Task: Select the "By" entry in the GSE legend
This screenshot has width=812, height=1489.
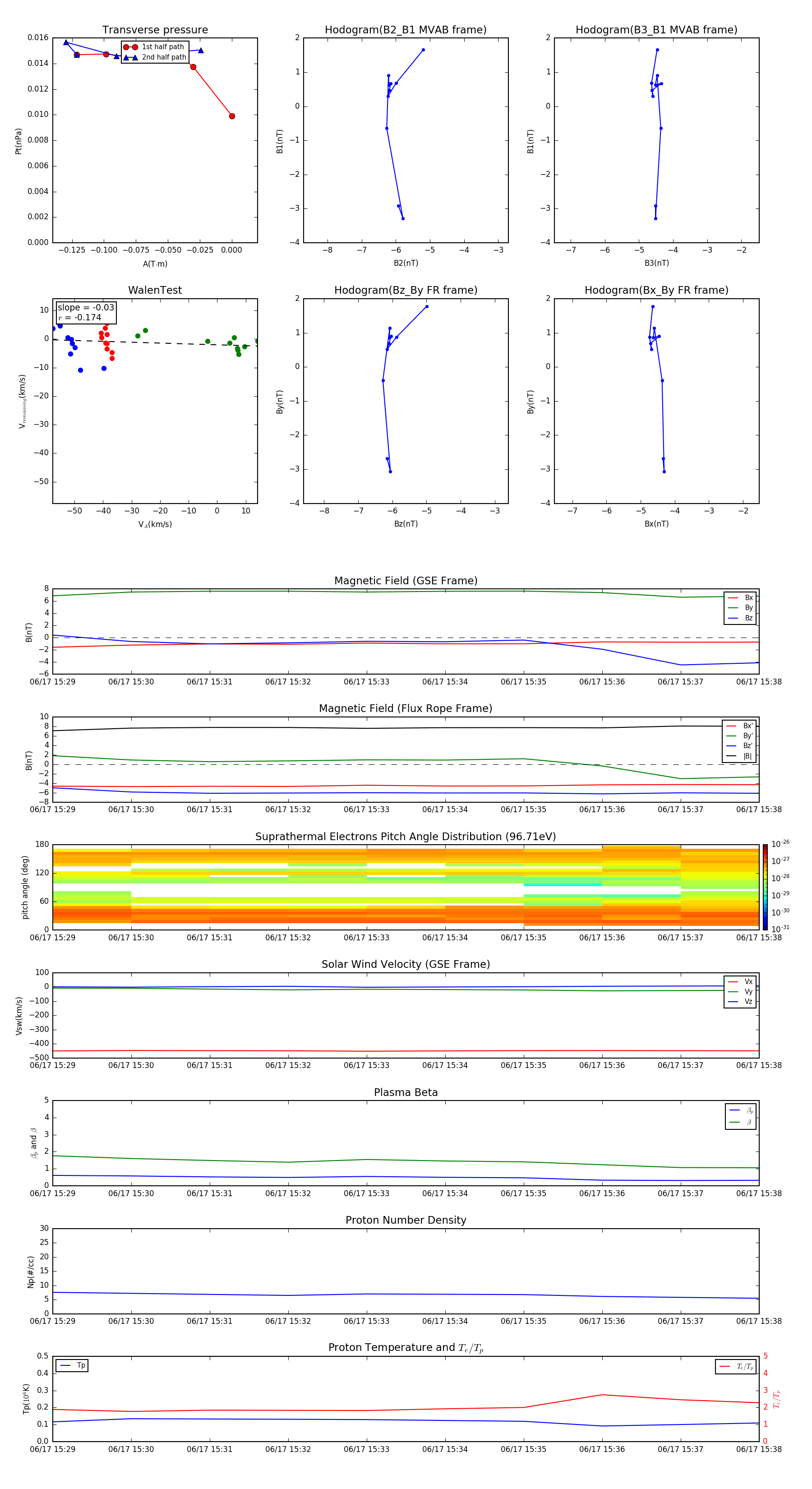Action: [x=740, y=607]
